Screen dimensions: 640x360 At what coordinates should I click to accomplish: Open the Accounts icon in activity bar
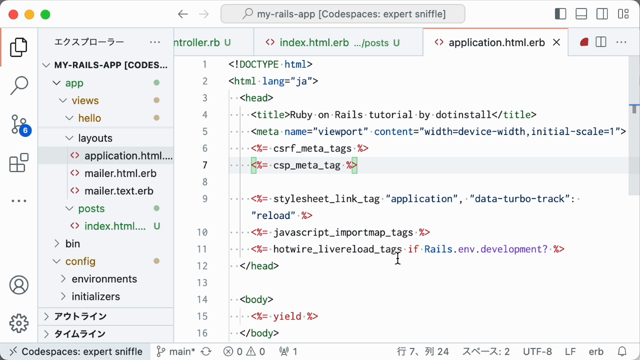19,285
